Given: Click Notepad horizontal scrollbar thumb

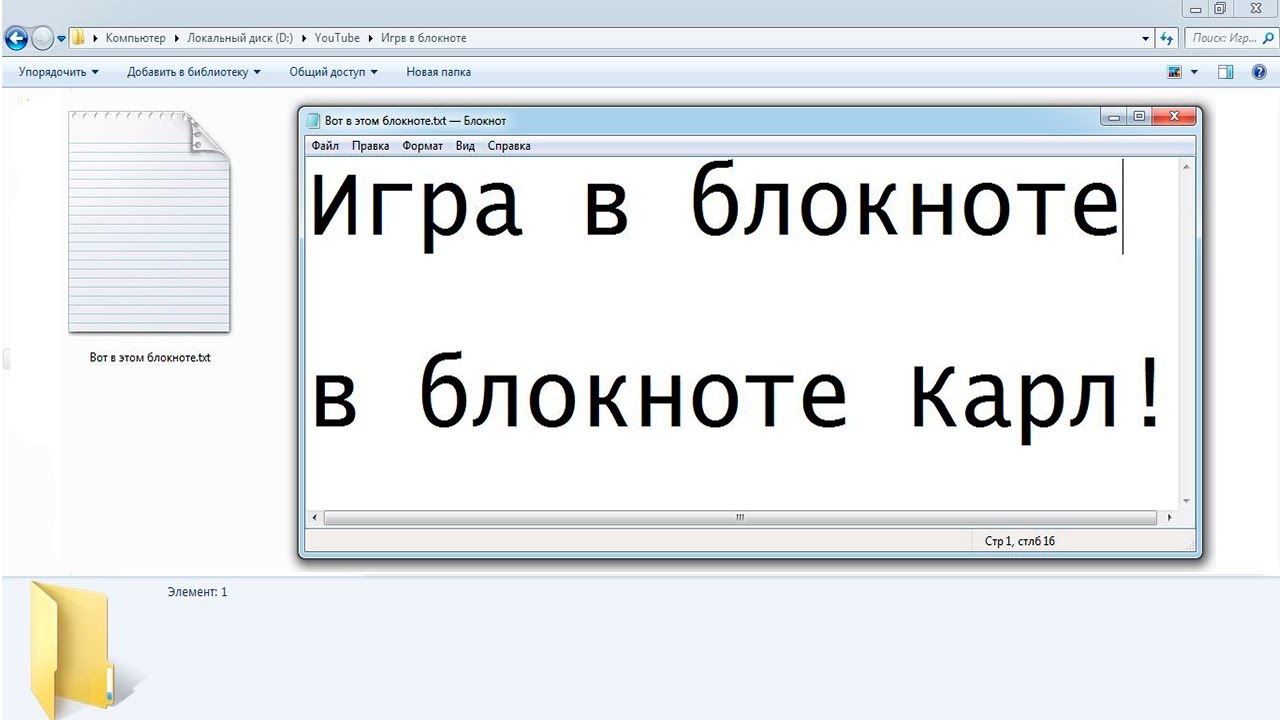Looking at the screenshot, I should pyautogui.click(x=740, y=518).
